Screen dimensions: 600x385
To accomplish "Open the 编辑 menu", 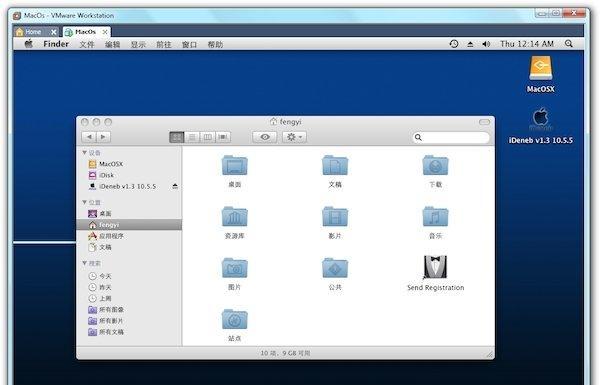I will pos(112,44).
